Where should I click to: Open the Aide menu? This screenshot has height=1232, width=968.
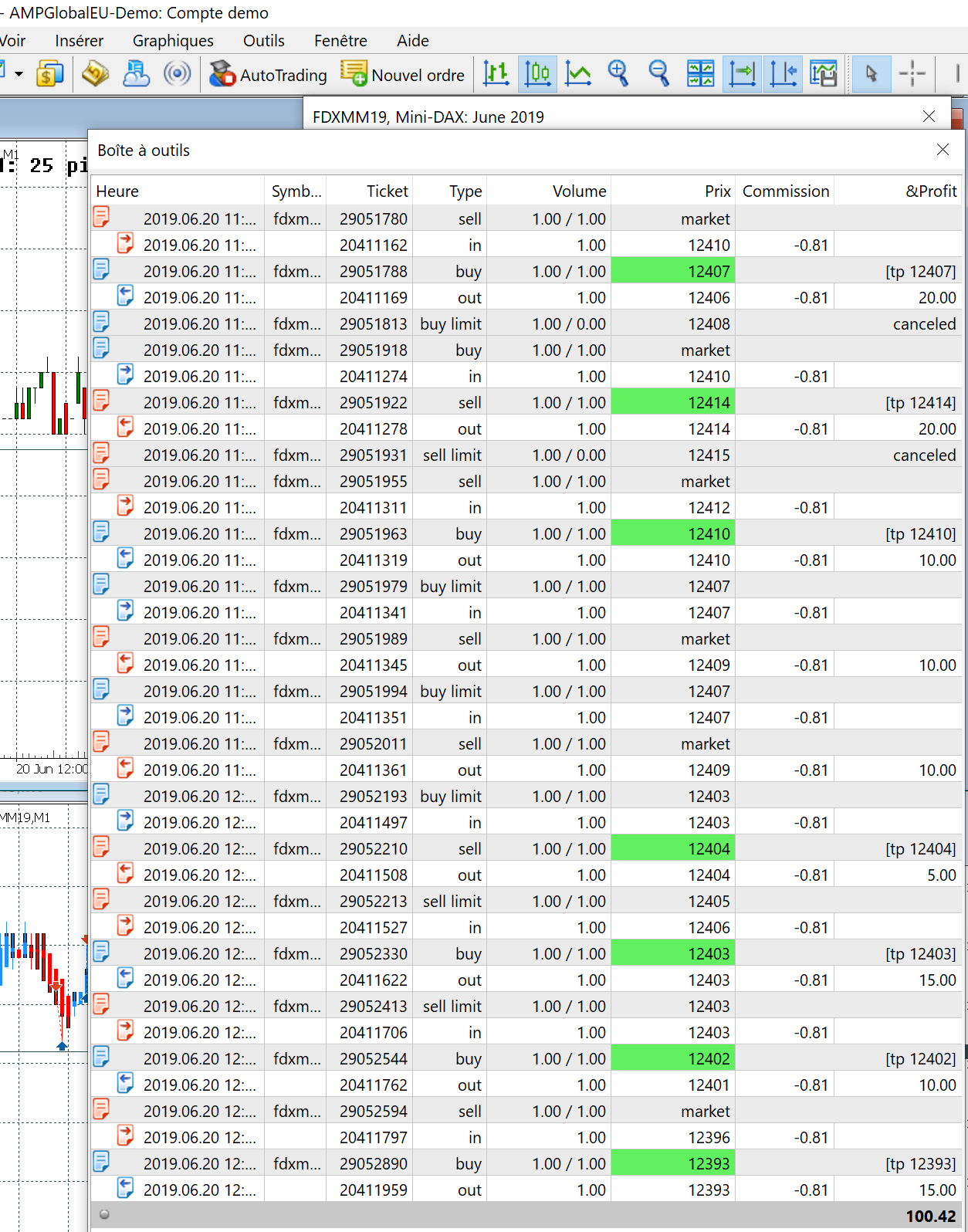coord(413,41)
